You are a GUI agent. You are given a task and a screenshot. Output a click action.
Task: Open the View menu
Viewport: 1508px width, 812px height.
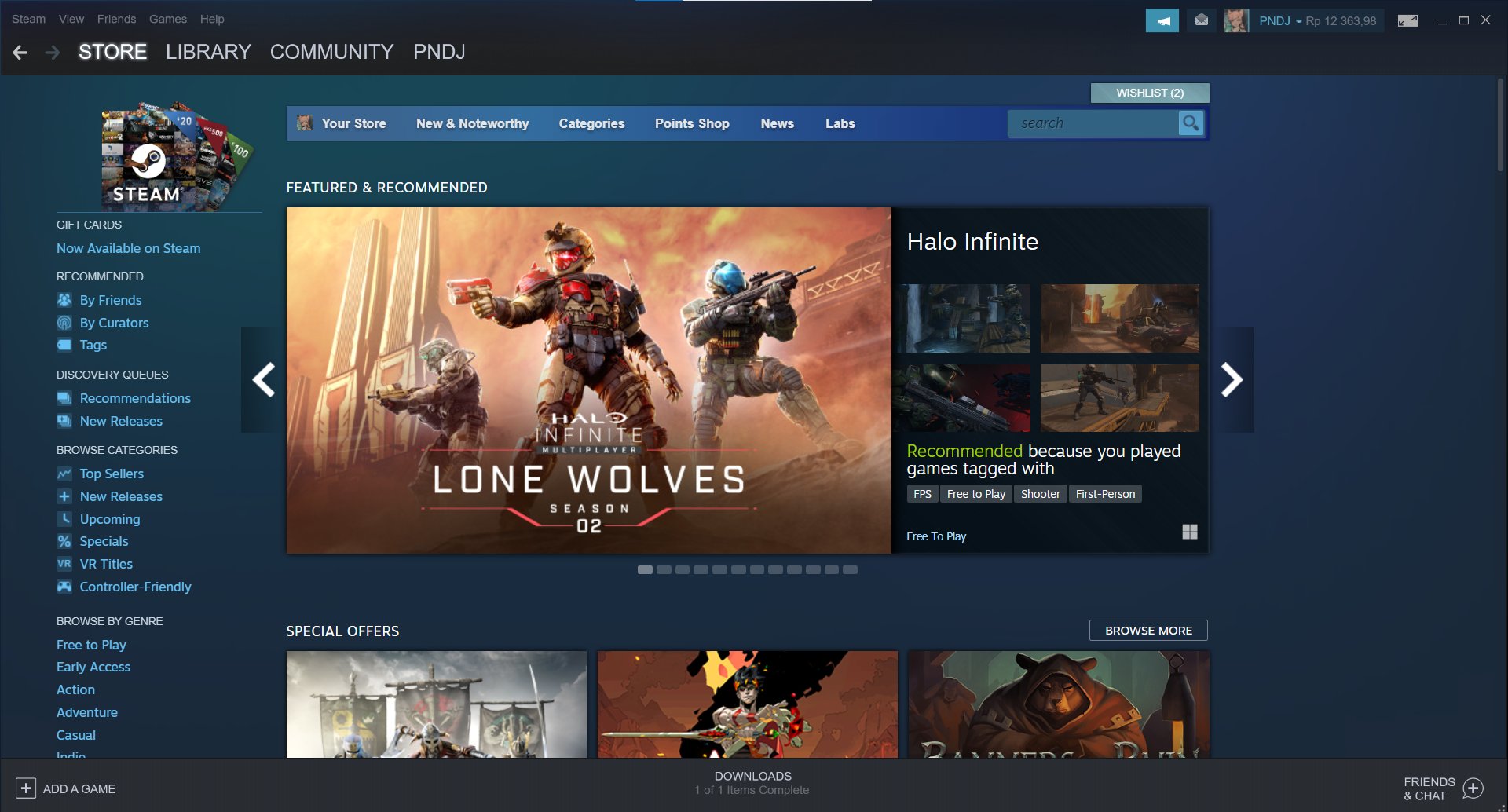click(71, 19)
